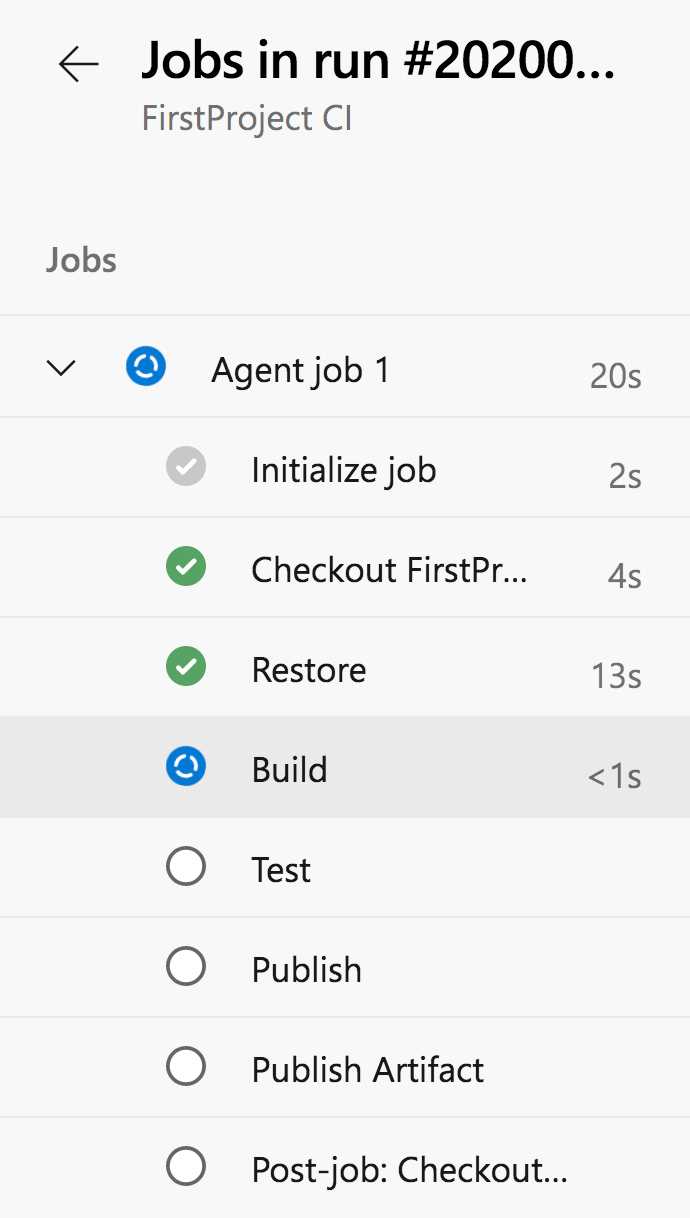Open the Checkout FirstPr step
The height and width of the screenshot is (1218, 690).
point(390,569)
